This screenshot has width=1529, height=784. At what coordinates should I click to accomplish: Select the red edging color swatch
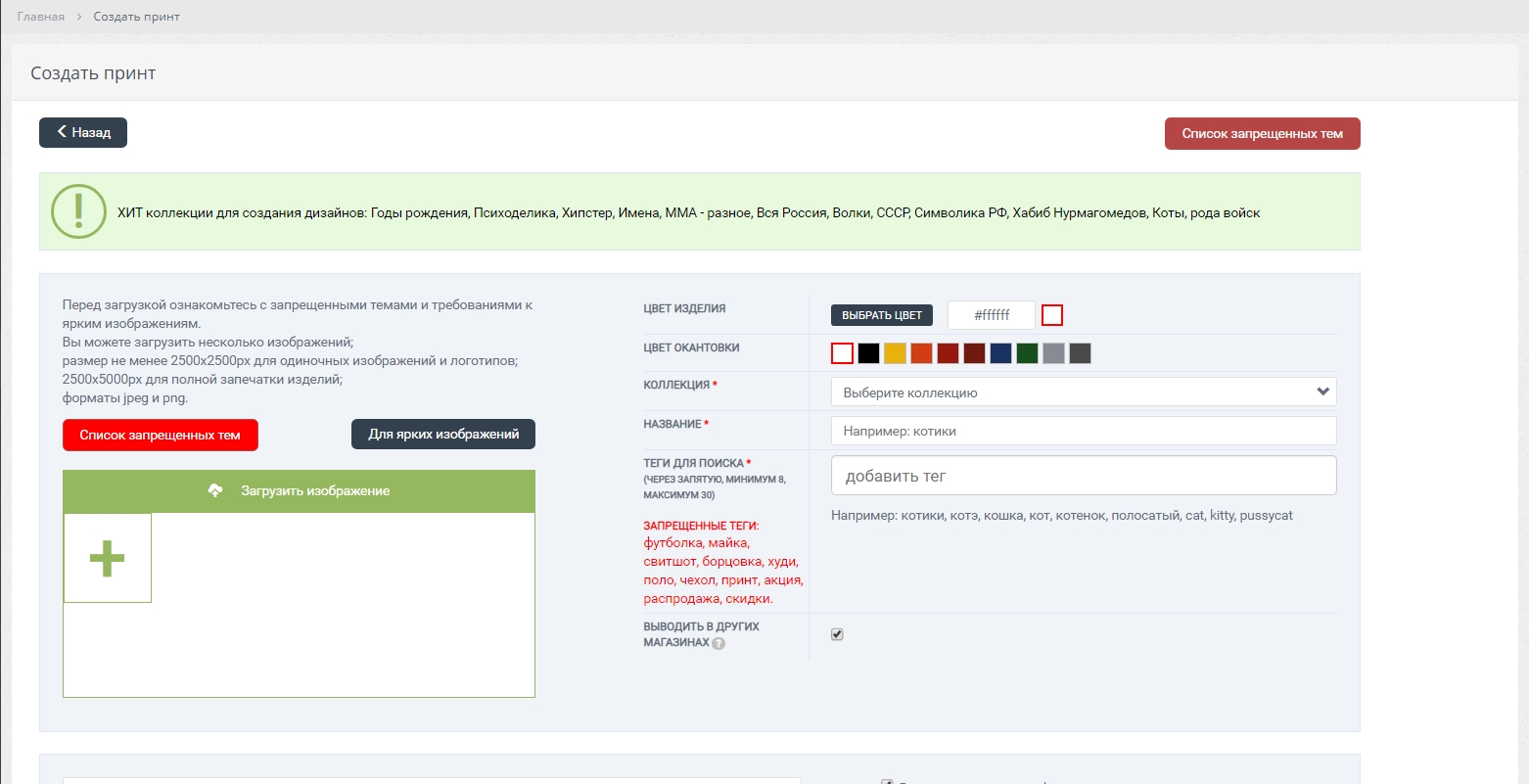[948, 353]
